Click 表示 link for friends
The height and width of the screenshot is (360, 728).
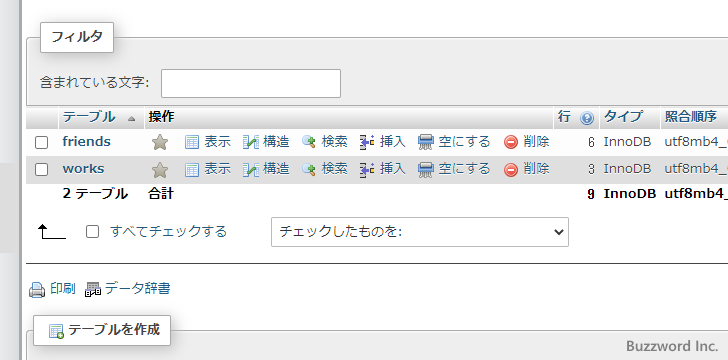coord(218,142)
